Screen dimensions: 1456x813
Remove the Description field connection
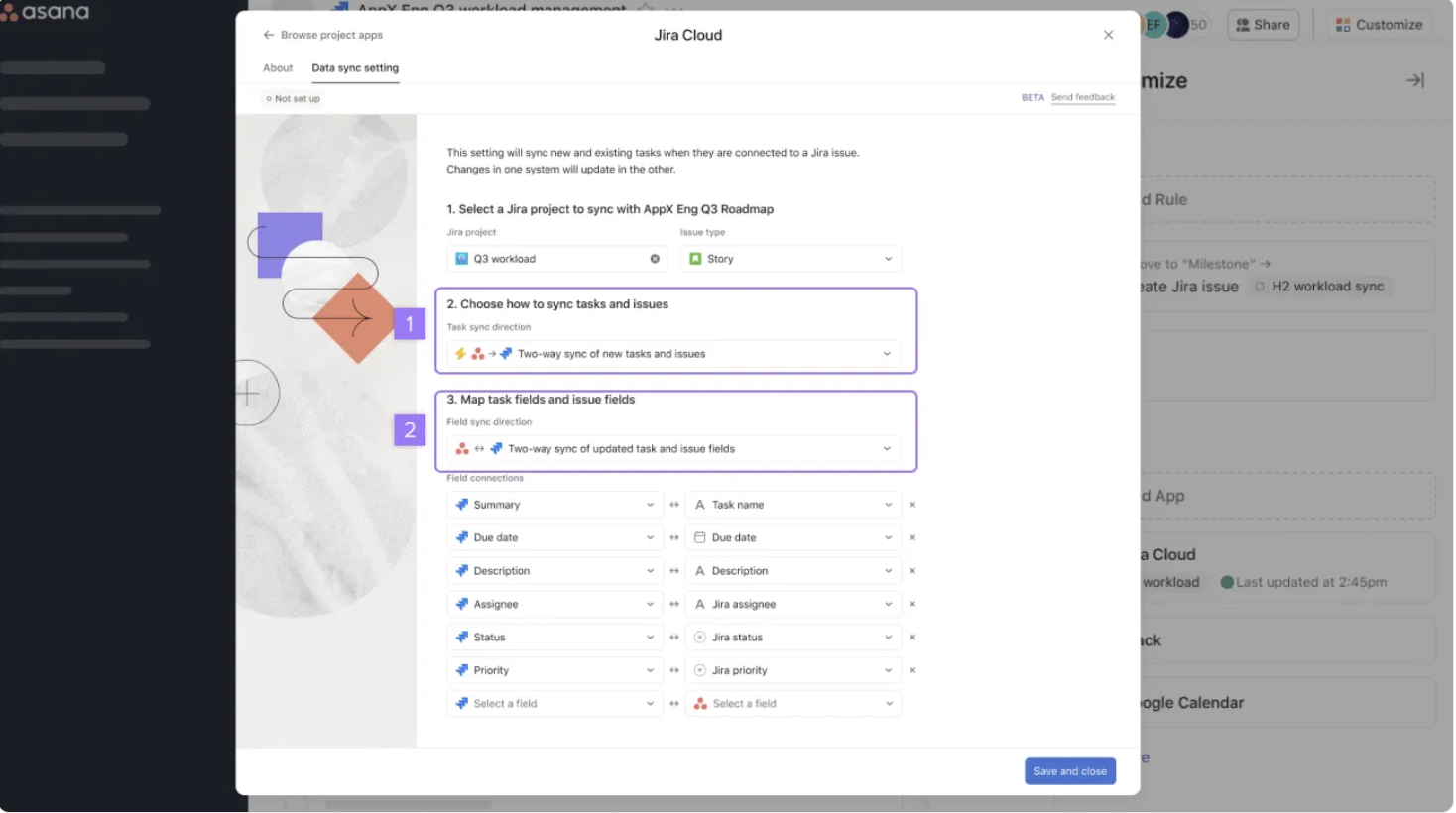point(912,571)
